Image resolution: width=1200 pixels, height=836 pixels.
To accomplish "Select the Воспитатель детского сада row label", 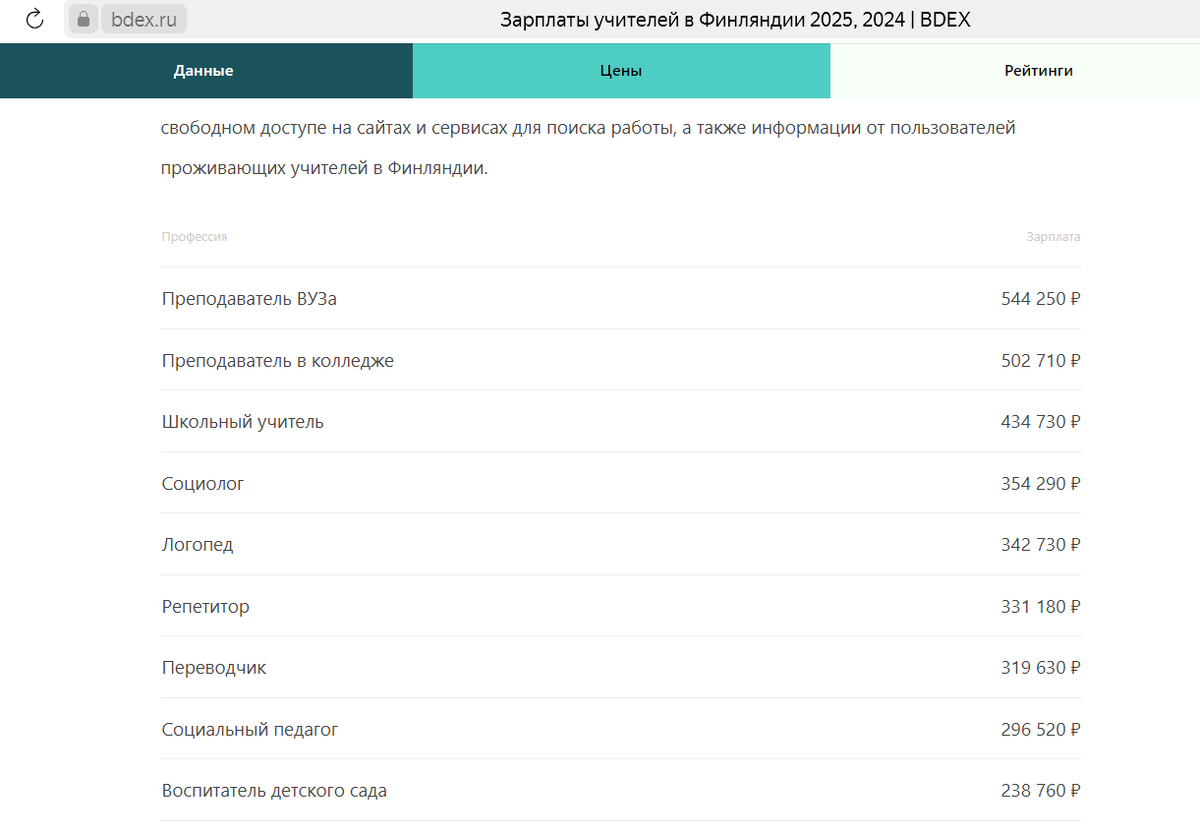I will [x=274, y=791].
